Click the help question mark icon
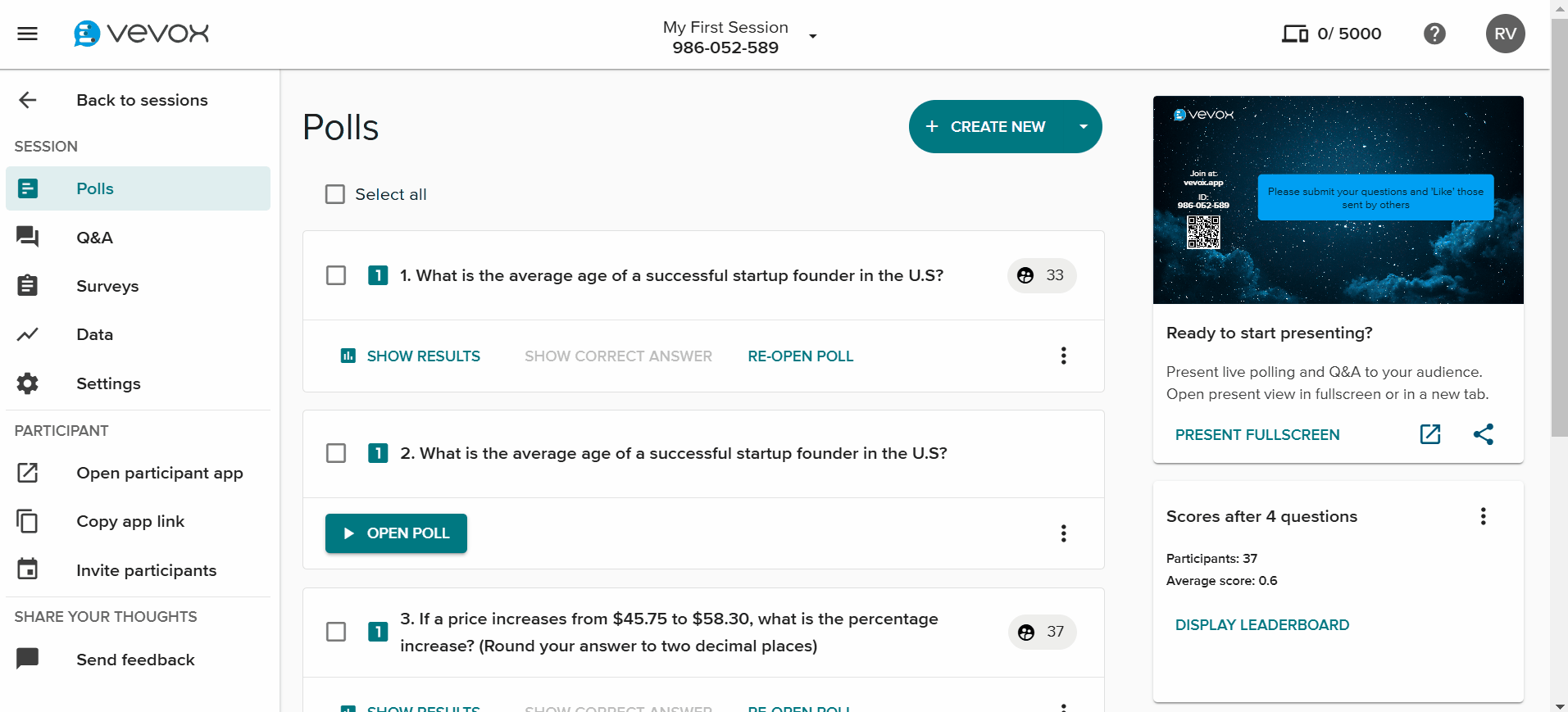The image size is (1568, 712). [x=1434, y=34]
